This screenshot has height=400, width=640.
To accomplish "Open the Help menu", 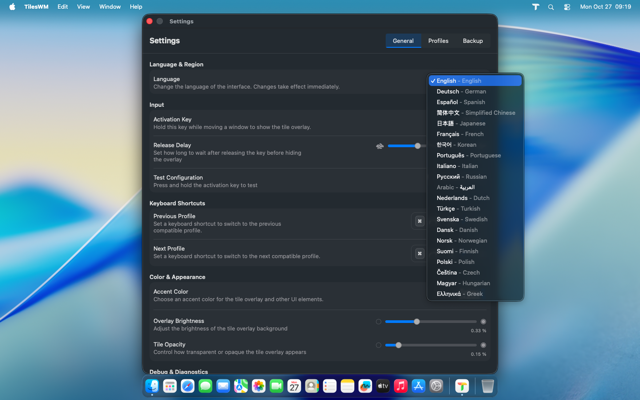I will click(136, 7).
